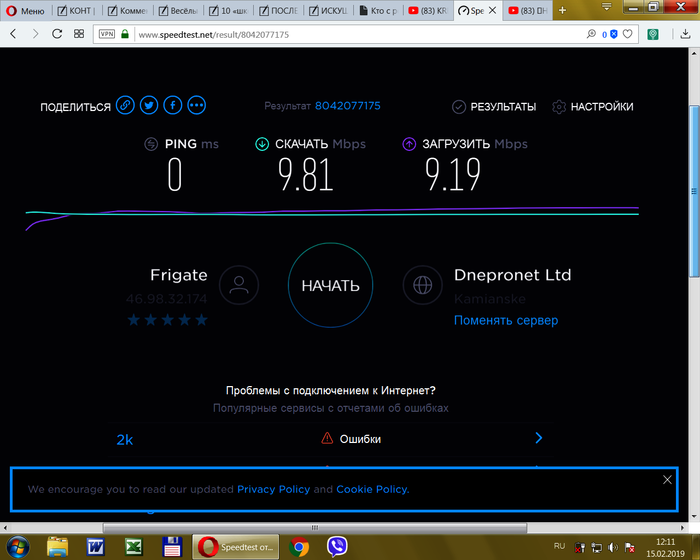Go forward to next page
The image size is (700, 560).
click(x=35, y=34)
